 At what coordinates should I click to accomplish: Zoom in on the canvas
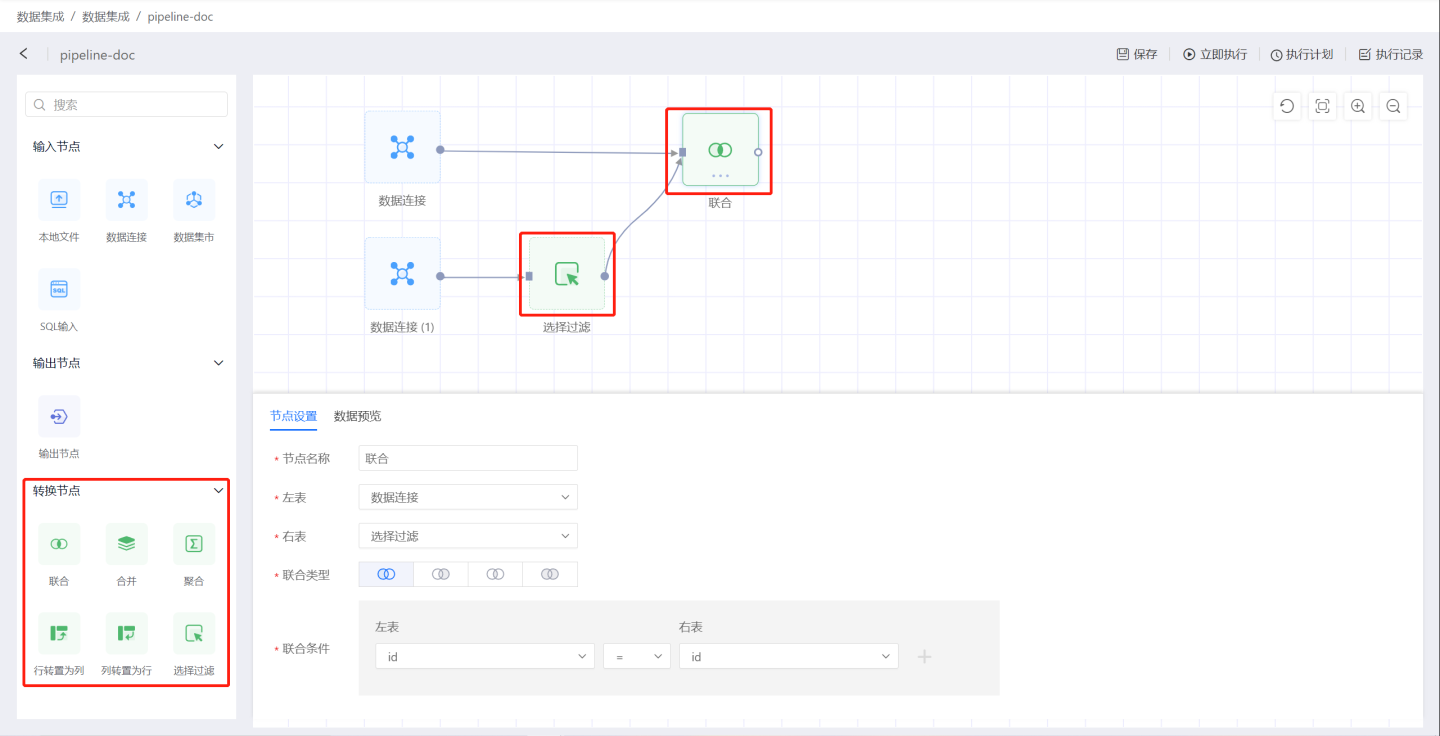pos(1357,106)
